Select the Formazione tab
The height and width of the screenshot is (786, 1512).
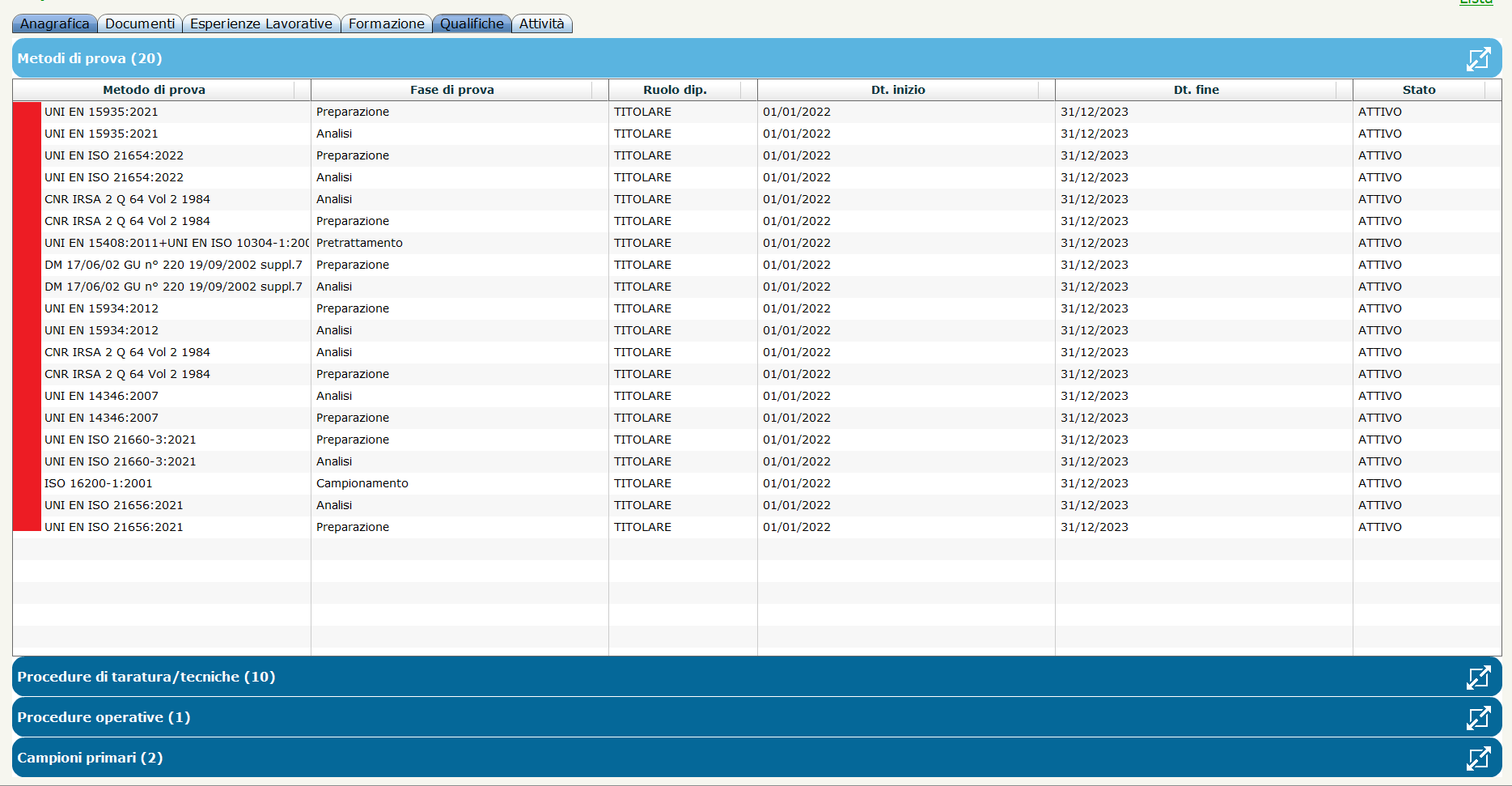(x=386, y=23)
